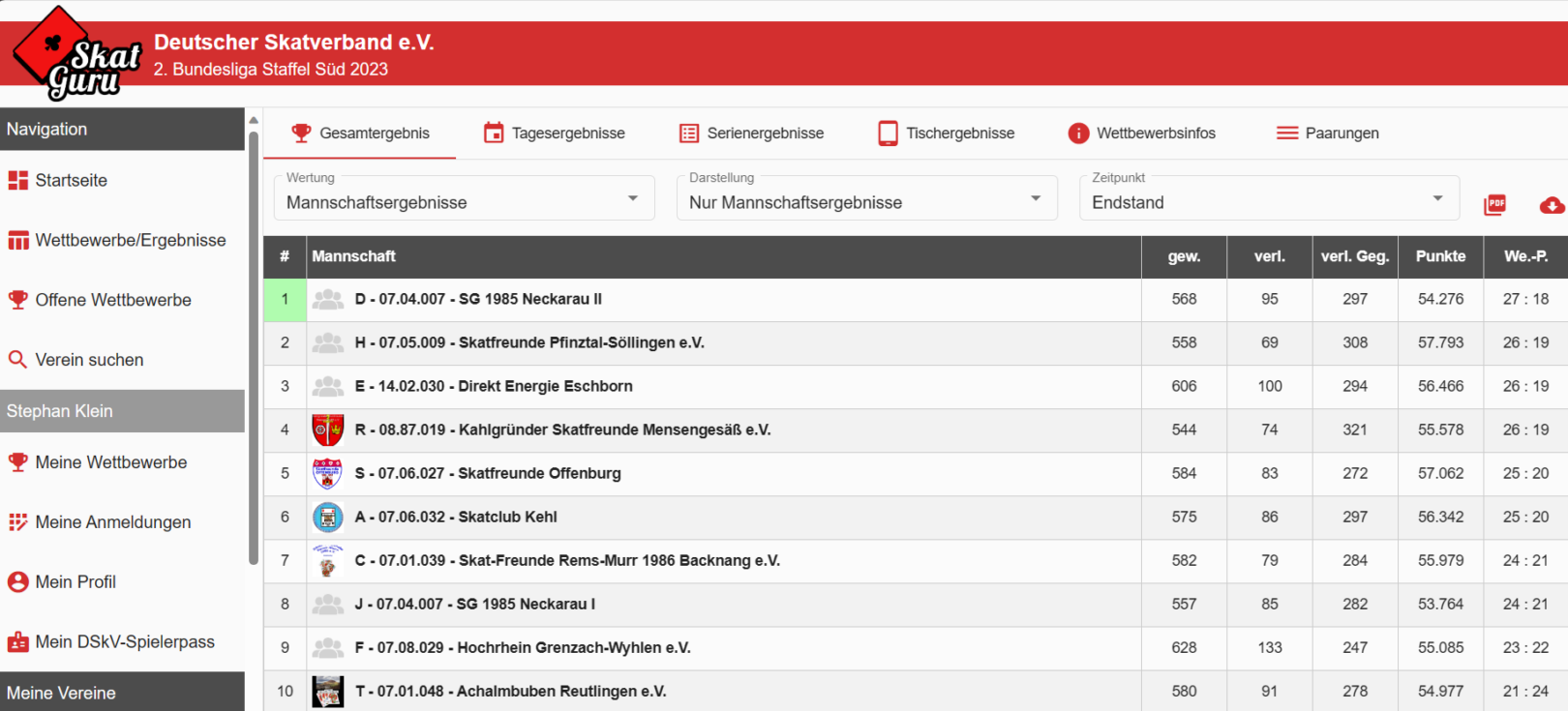
Task: Open Verein suchen in the sidebar
Action: click(x=89, y=360)
